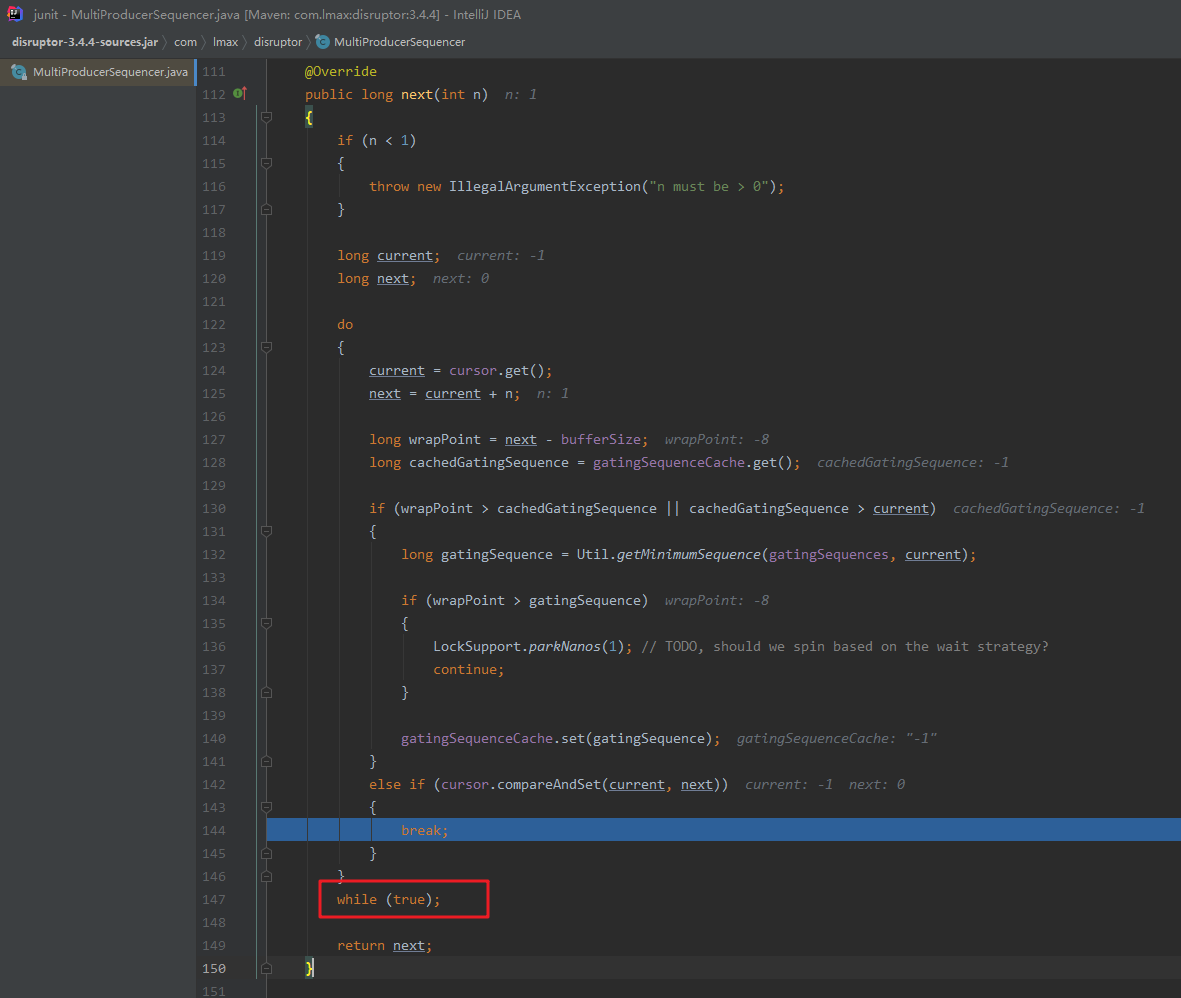Select the disruptor package breadcrumb
Viewport: 1181px width, 998px height.
click(x=278, y=42)
